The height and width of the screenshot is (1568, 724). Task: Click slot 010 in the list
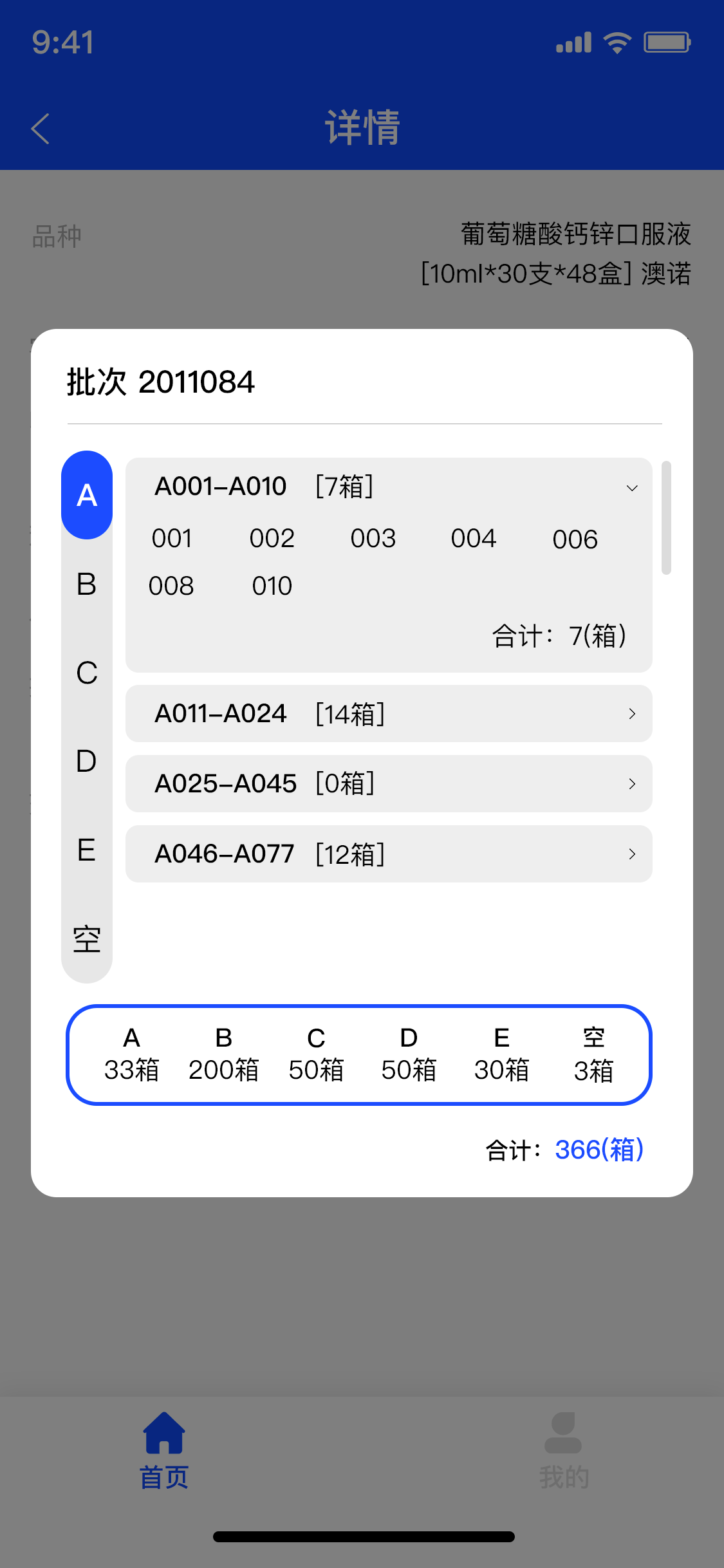coord(272,586)
